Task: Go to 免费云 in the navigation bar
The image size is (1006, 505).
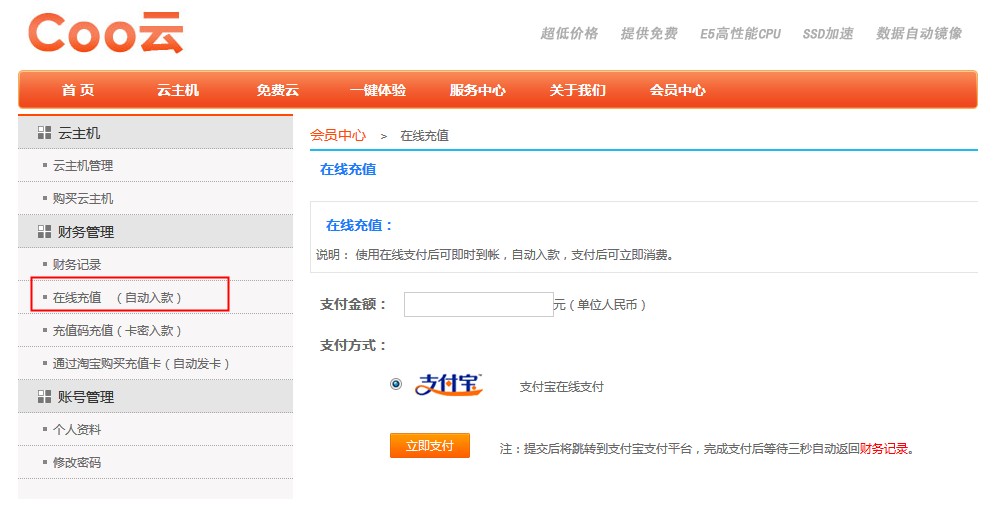Action: tap(277, 90)
